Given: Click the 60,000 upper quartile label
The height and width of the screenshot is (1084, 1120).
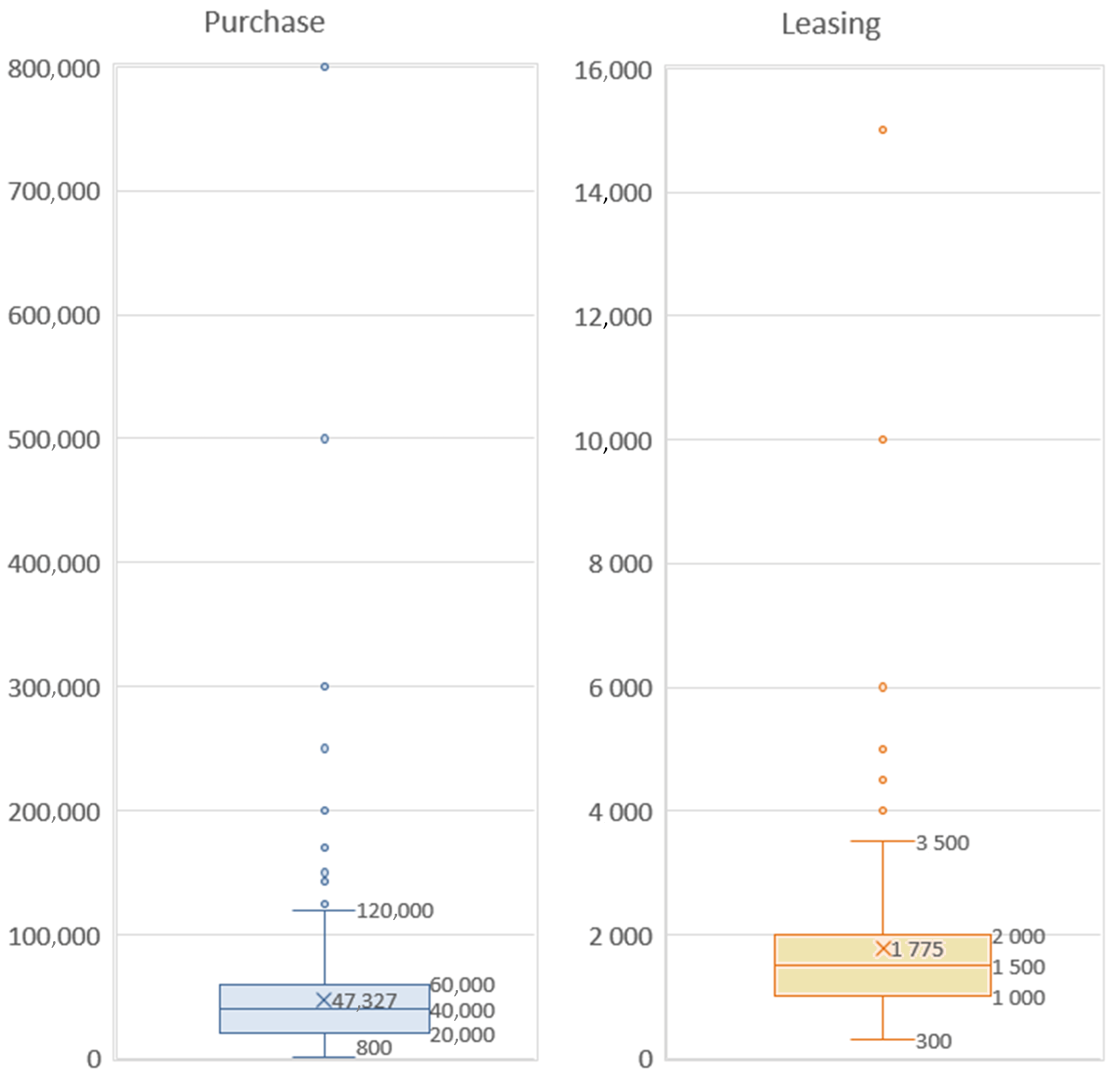Looking at the screenshot, I should (x=462, y=984).
